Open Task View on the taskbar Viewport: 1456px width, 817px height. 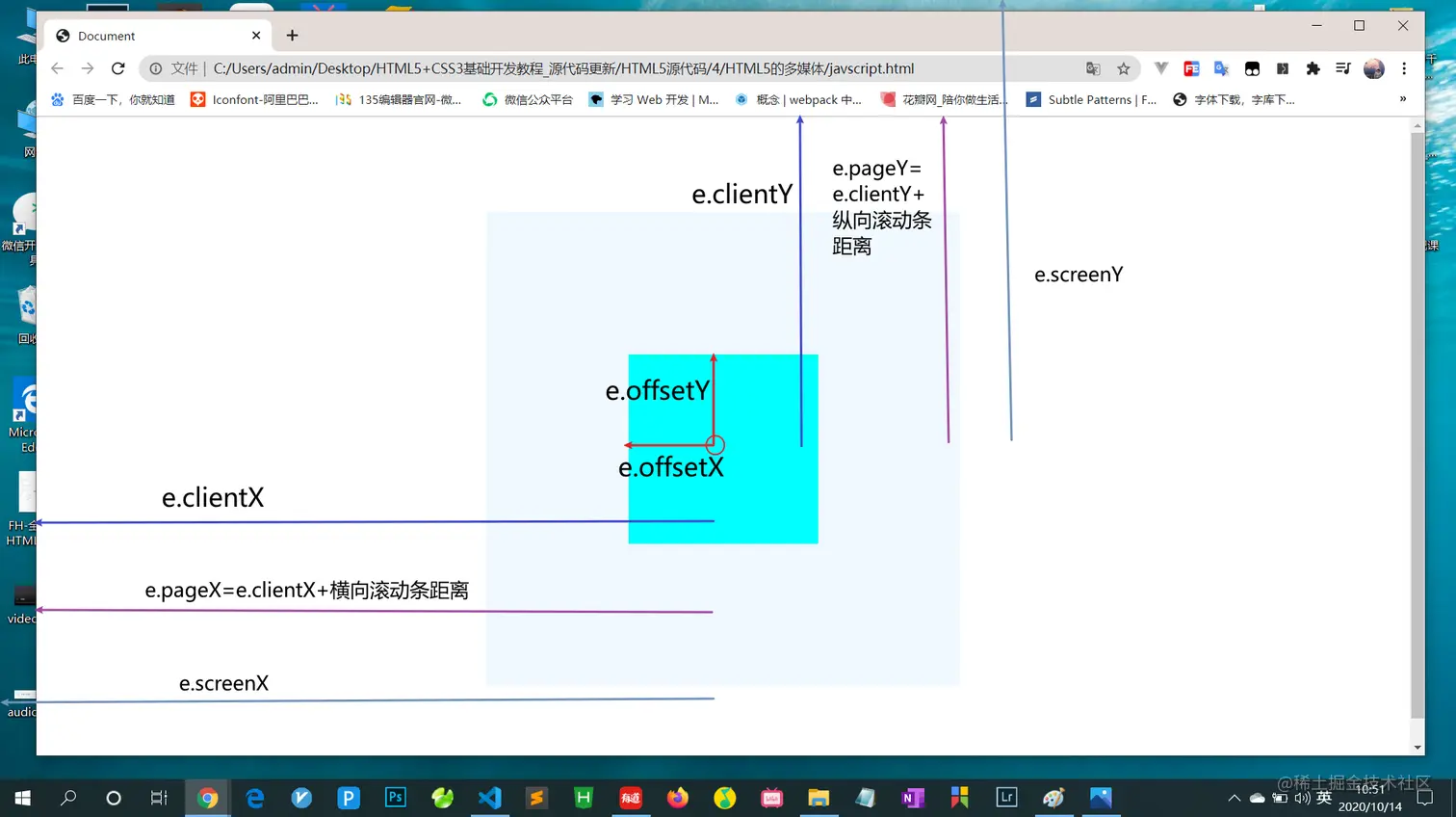[x=160, y=798]
